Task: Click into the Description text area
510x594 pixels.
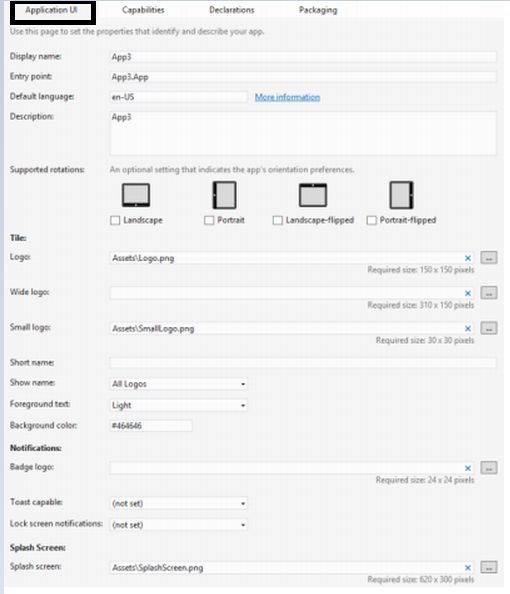Action: (x=303, y=133)
